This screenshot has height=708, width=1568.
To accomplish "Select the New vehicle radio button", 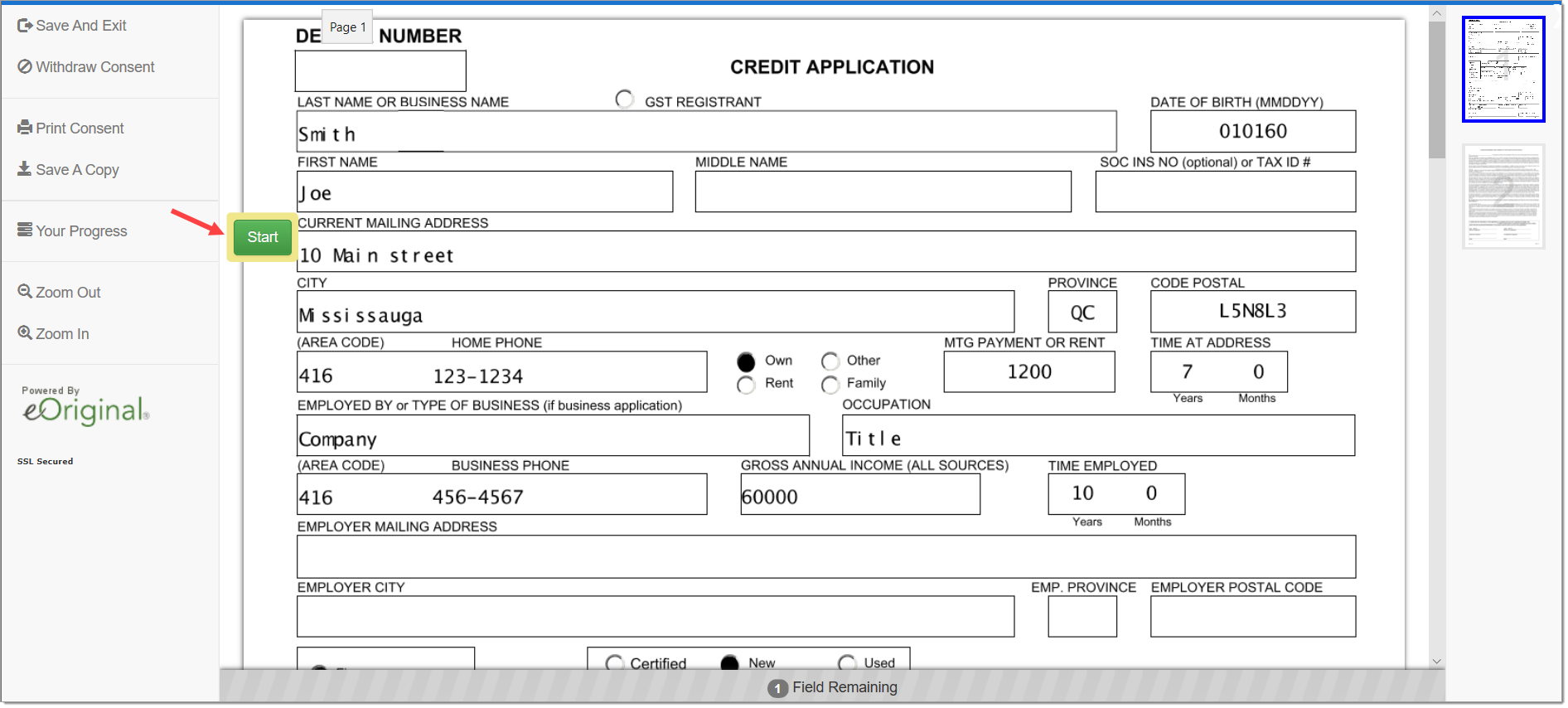I will [x=729, y=662].
